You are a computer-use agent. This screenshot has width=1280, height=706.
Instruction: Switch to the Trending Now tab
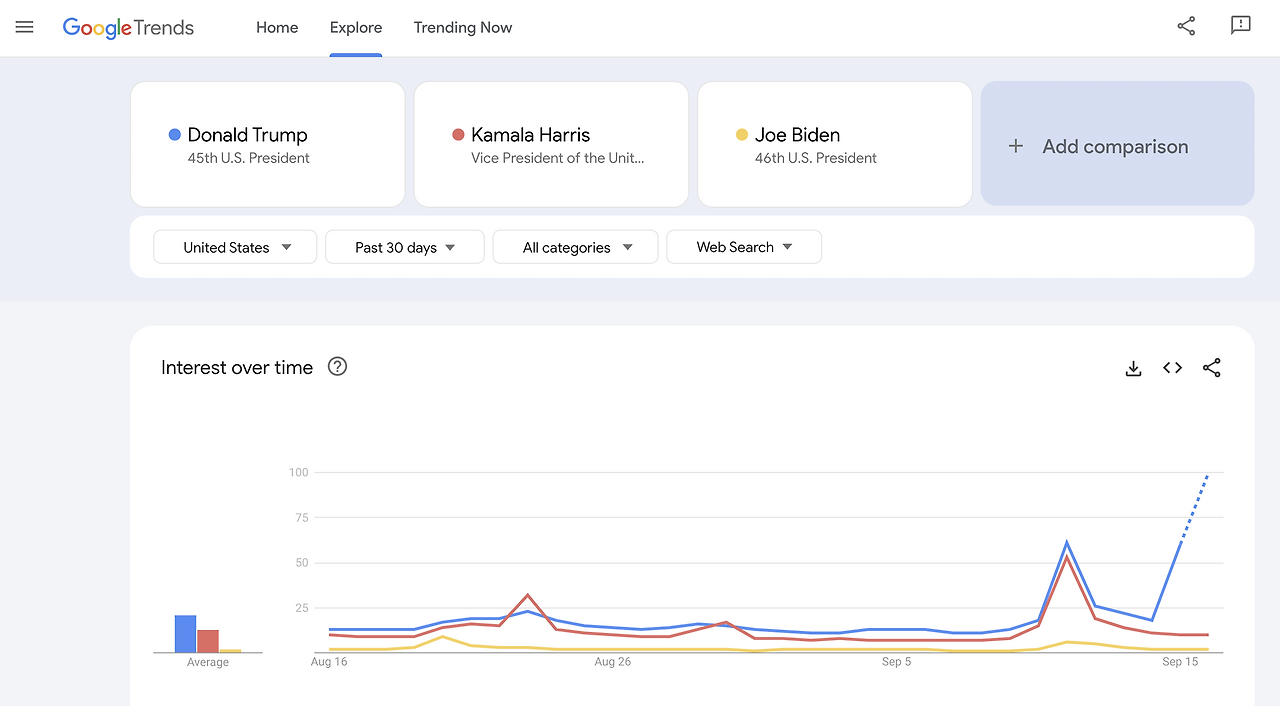463,28
